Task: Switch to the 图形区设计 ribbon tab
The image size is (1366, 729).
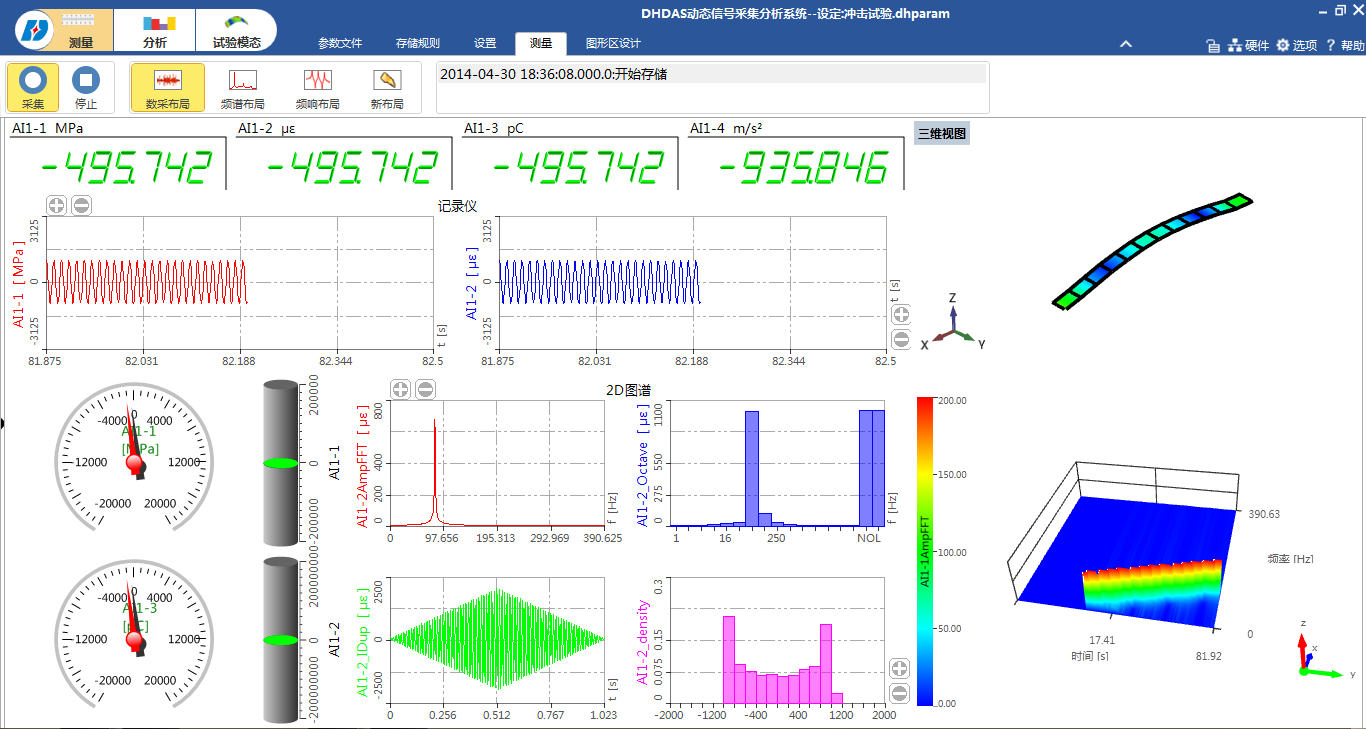Action: pyautogui.click(x=613, y=43)
